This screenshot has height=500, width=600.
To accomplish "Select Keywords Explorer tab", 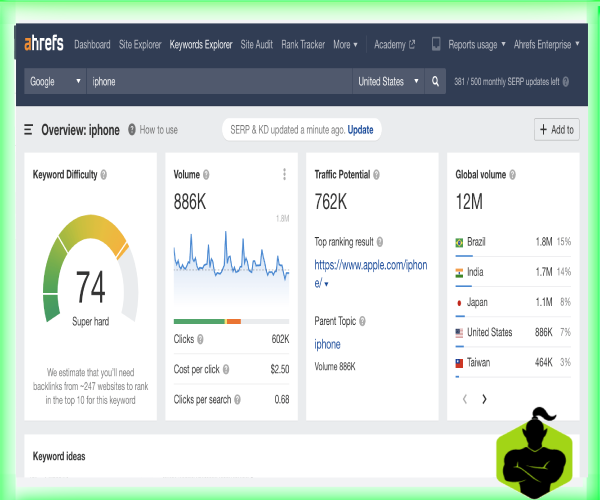I will point(201,44).
